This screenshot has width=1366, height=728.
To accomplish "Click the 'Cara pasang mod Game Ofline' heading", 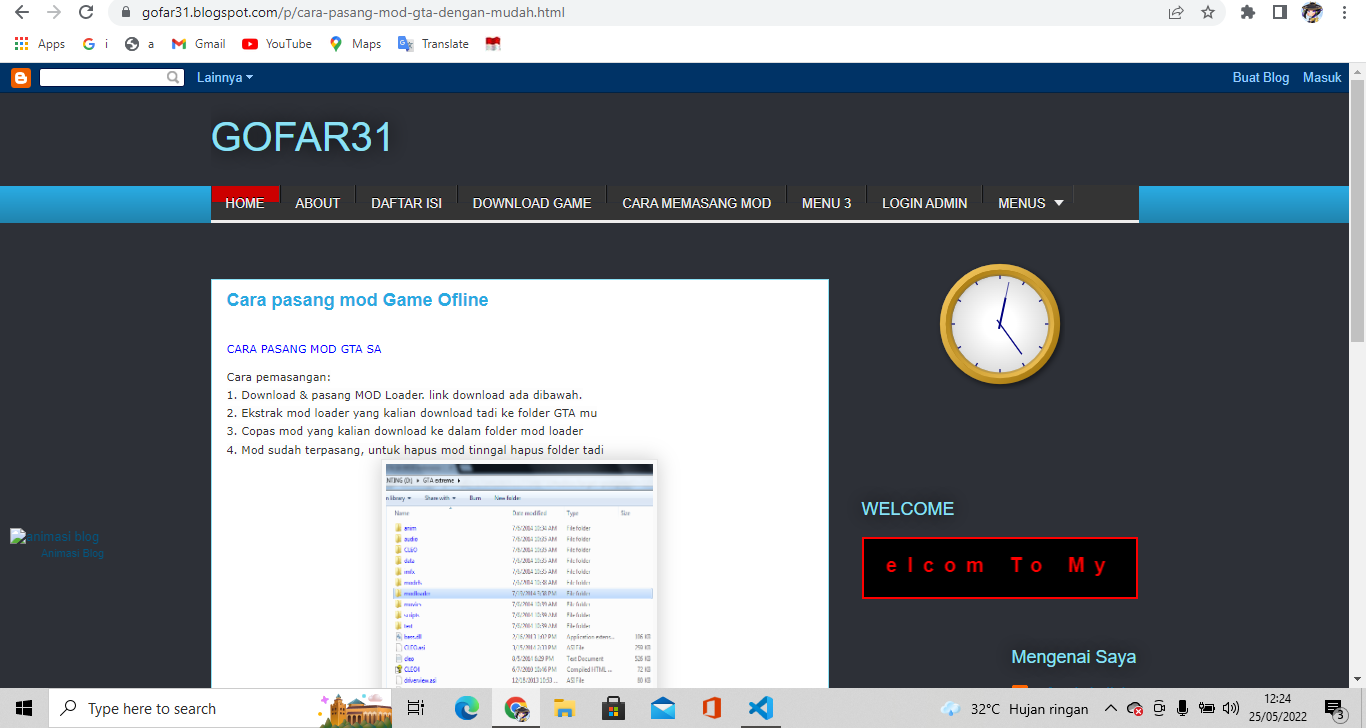I will coord(357,300).
